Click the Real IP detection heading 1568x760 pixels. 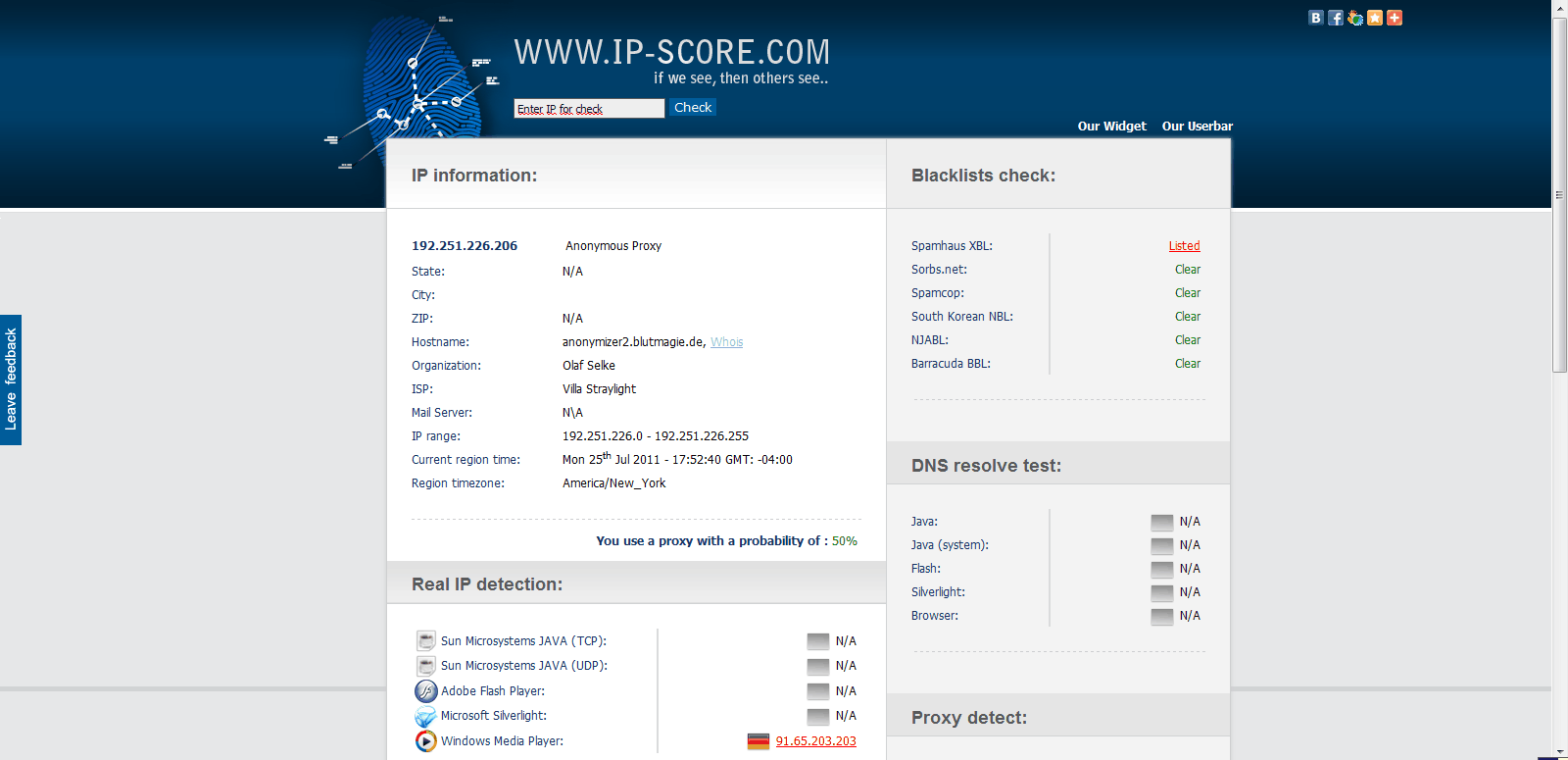click(487, 584)
